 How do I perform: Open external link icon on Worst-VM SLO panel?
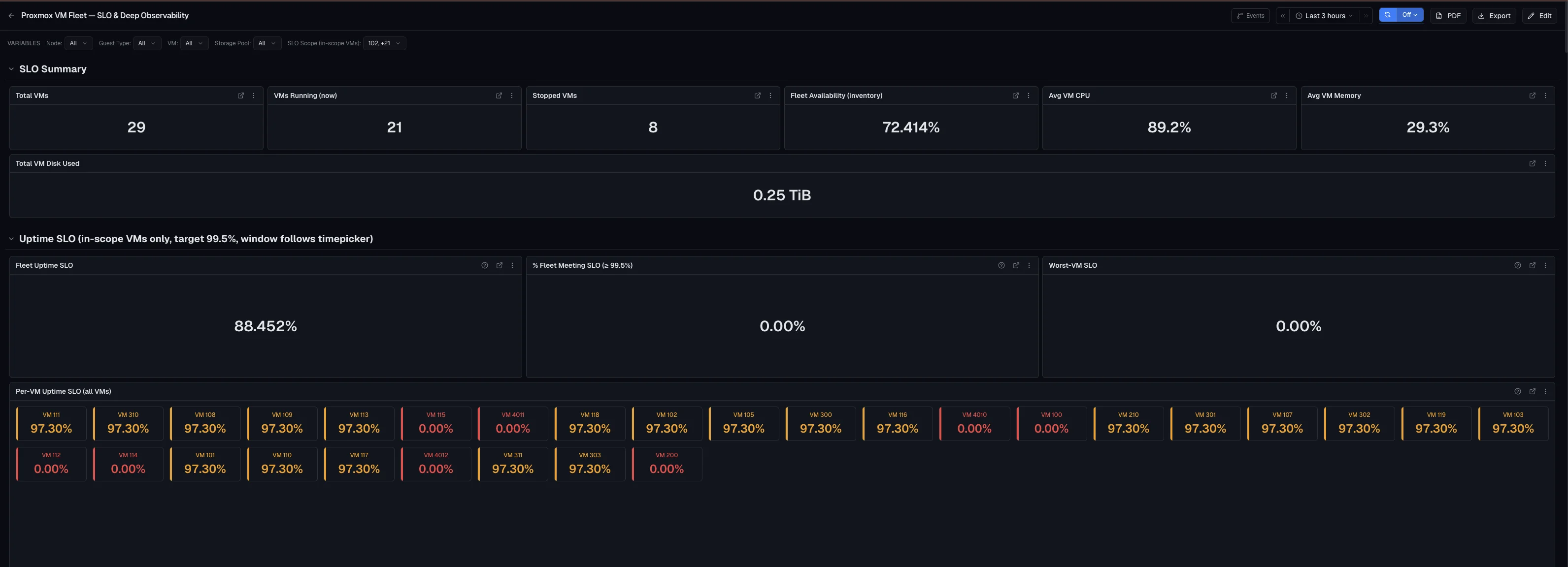1532,265
